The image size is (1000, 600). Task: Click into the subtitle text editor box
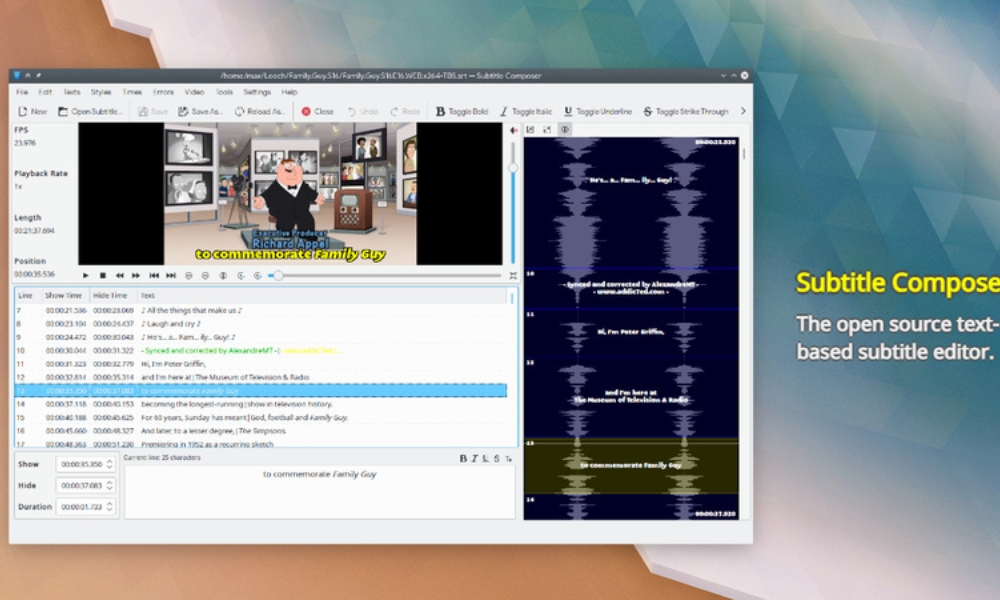click(x=320, y=492)
